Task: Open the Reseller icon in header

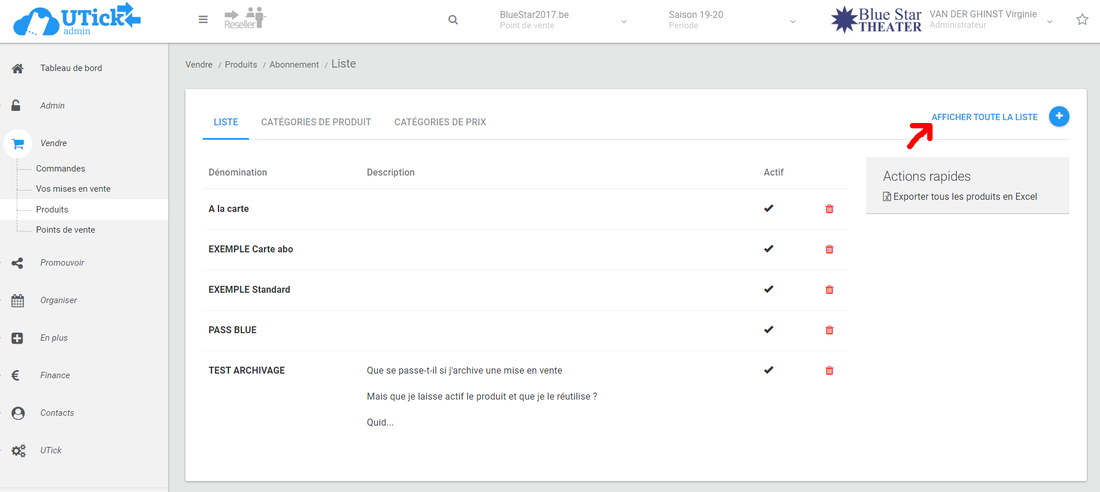Action: coord(244,19)
